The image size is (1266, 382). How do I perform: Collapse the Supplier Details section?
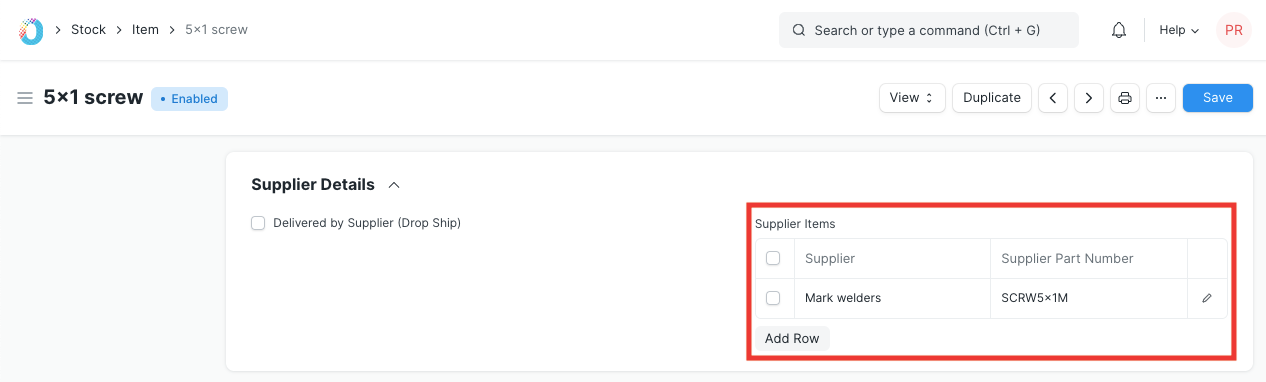394,185
